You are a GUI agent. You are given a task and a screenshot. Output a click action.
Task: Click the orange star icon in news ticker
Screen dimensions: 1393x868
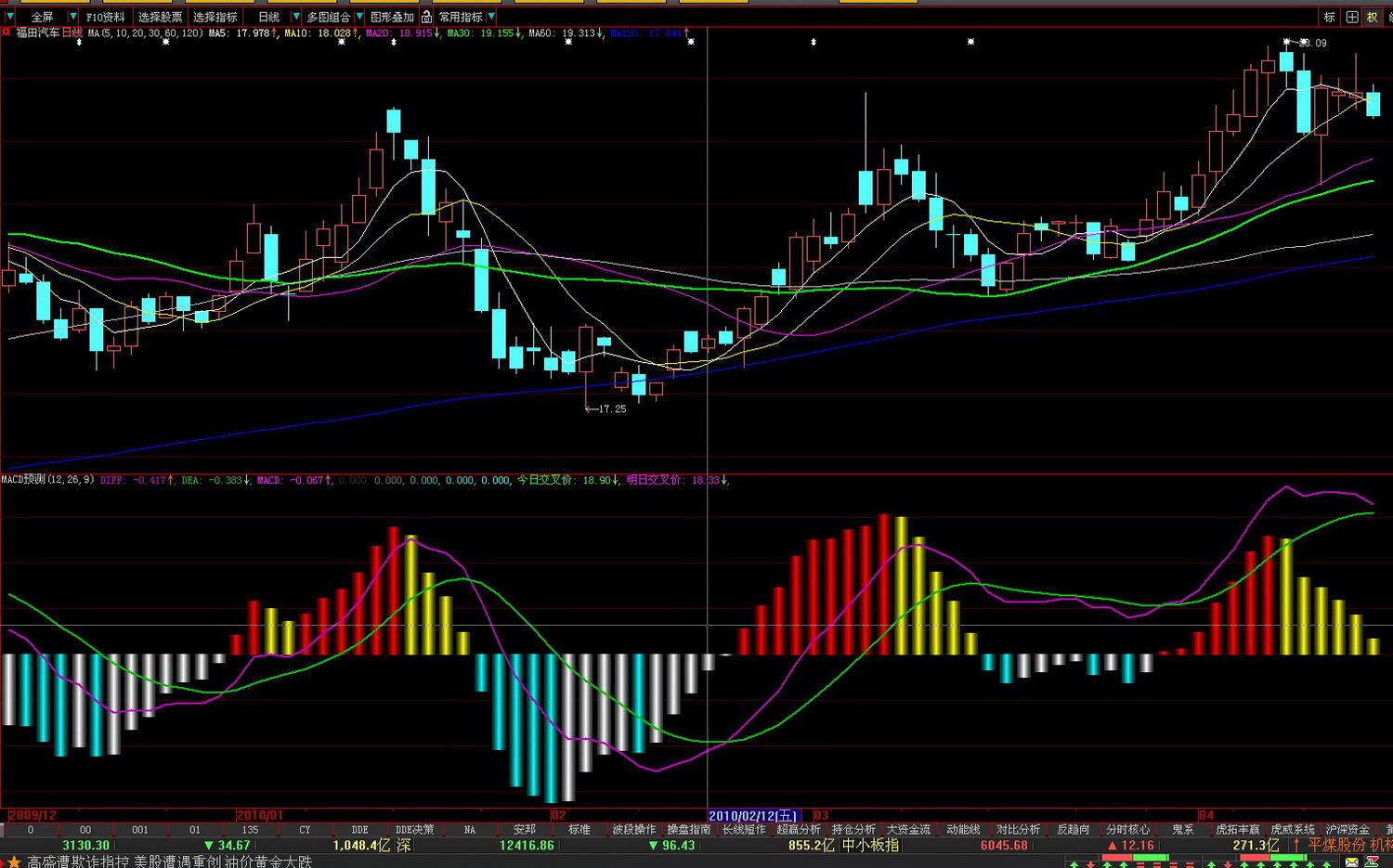click(x=13, y=862)
